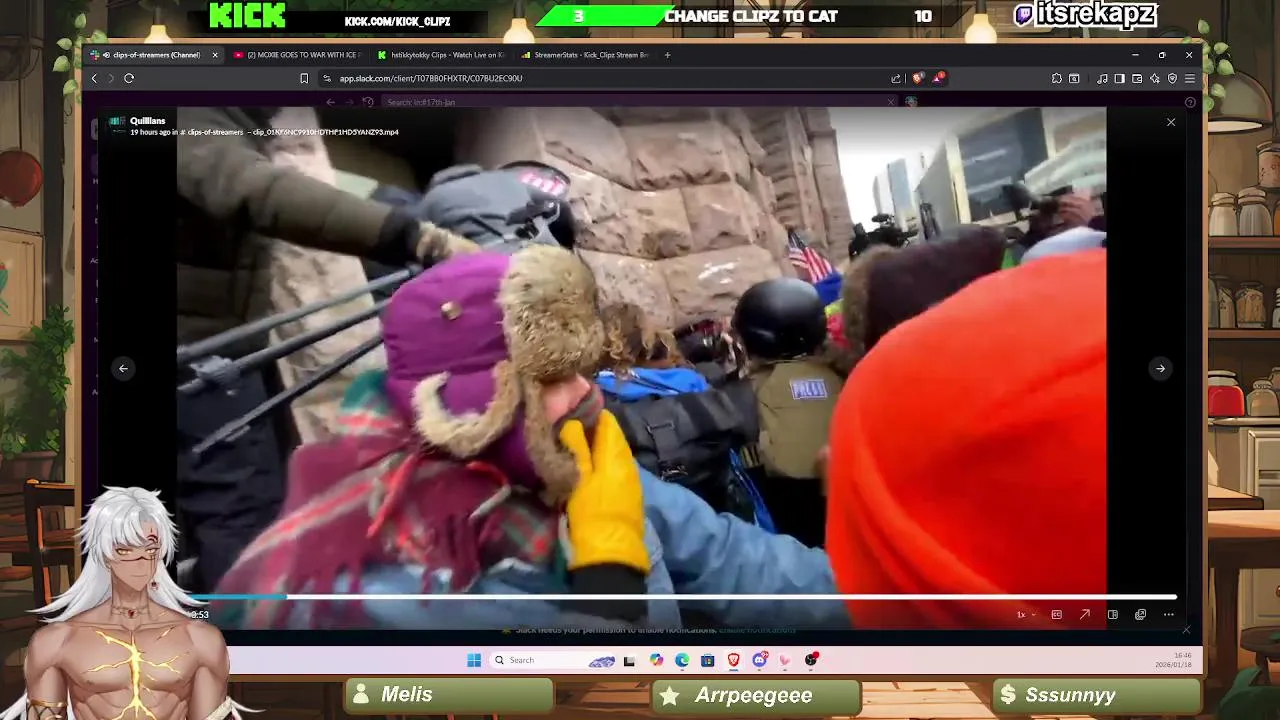Open OBS Studio from the taskbar
The image size is (1280, 720).
pos(811,660)
